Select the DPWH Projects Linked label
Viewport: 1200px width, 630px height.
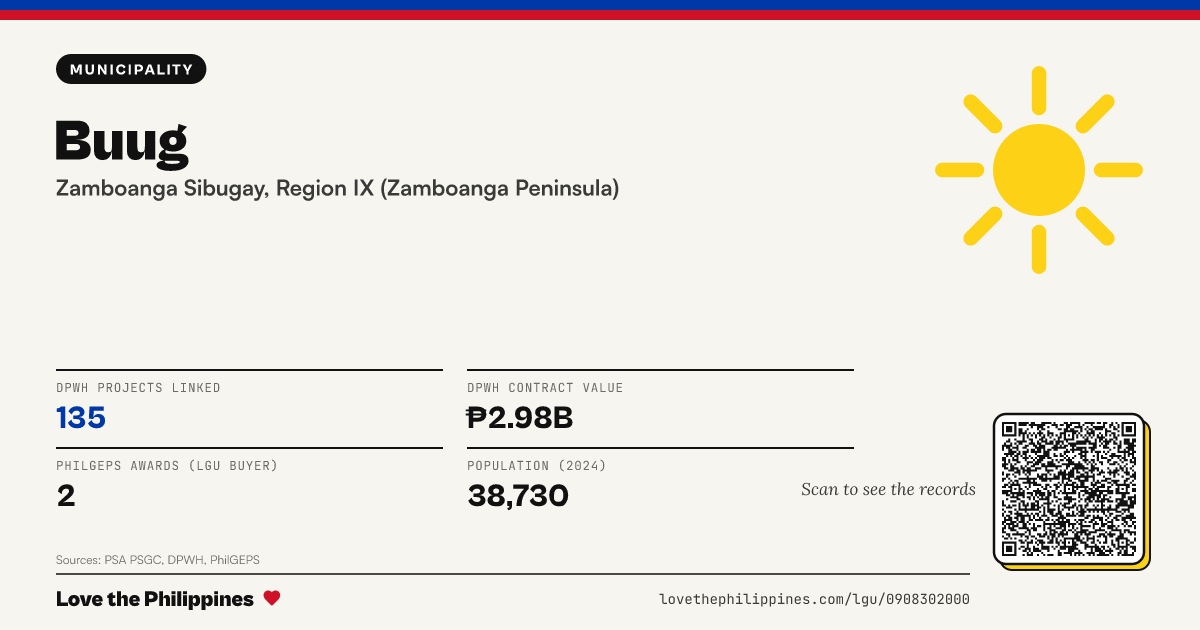[x=138, y=388]
